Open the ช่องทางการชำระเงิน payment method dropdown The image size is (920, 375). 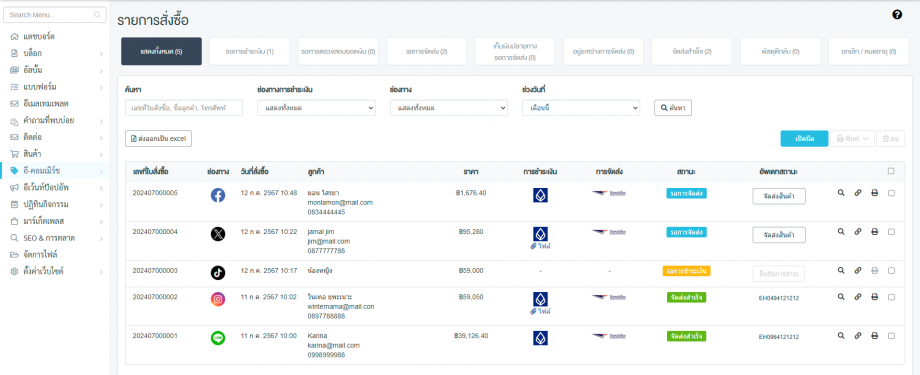pos(316,108)
